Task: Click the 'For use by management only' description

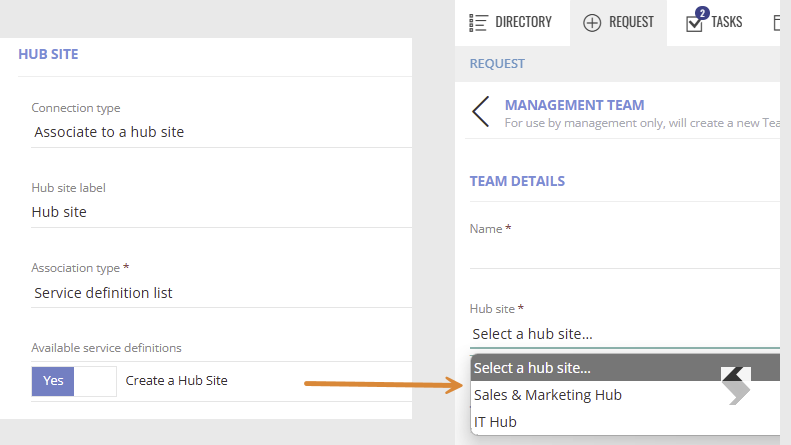Action: click(642, 123)
